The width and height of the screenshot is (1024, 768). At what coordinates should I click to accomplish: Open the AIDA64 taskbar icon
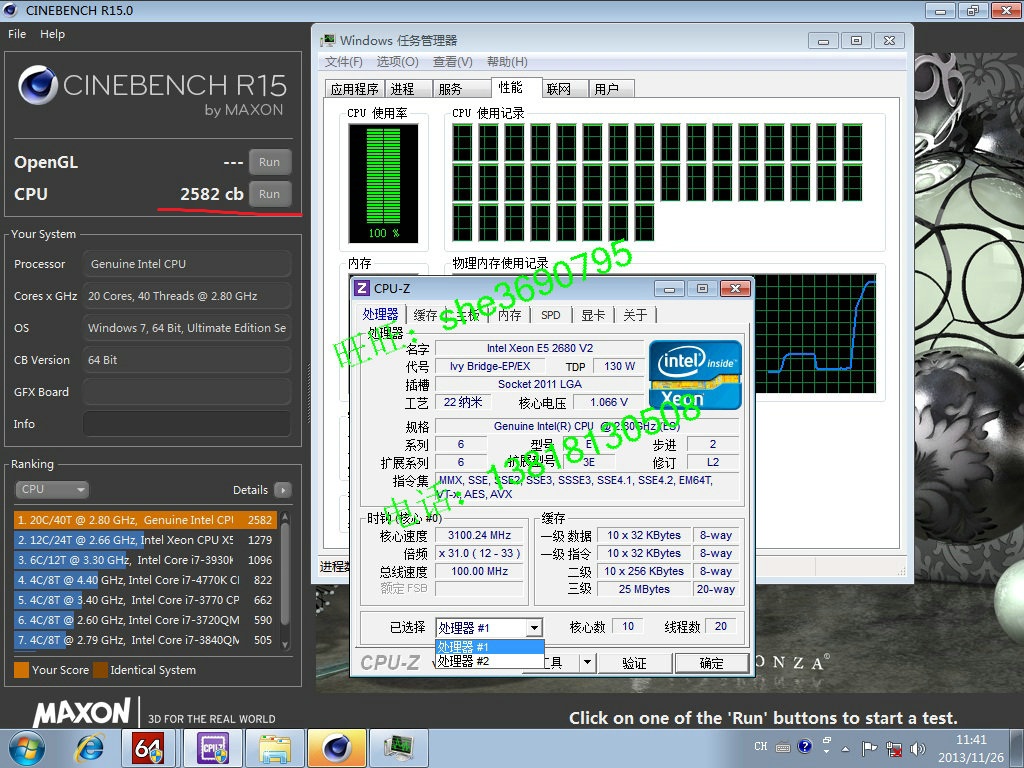coord(149,748)
